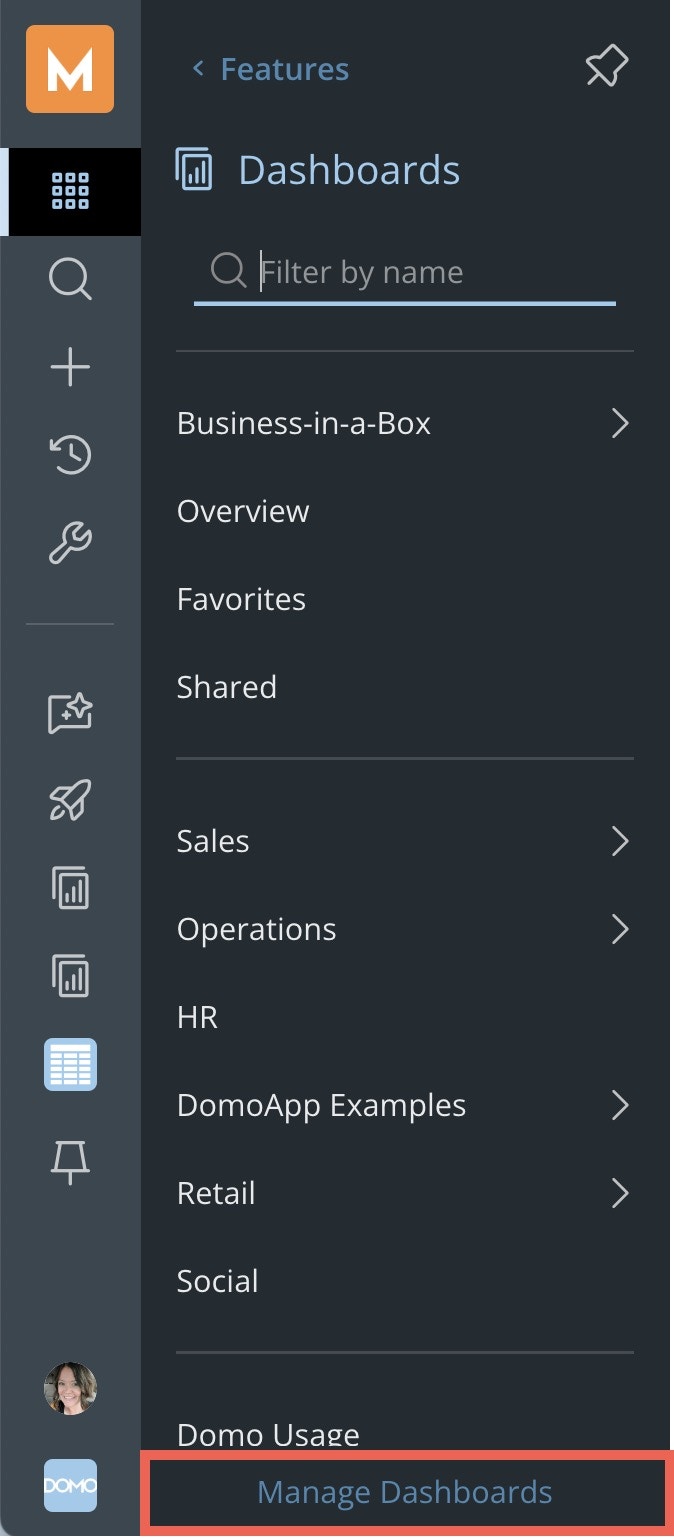
Task: Select the Overview menu item
Action: [243, 511]
